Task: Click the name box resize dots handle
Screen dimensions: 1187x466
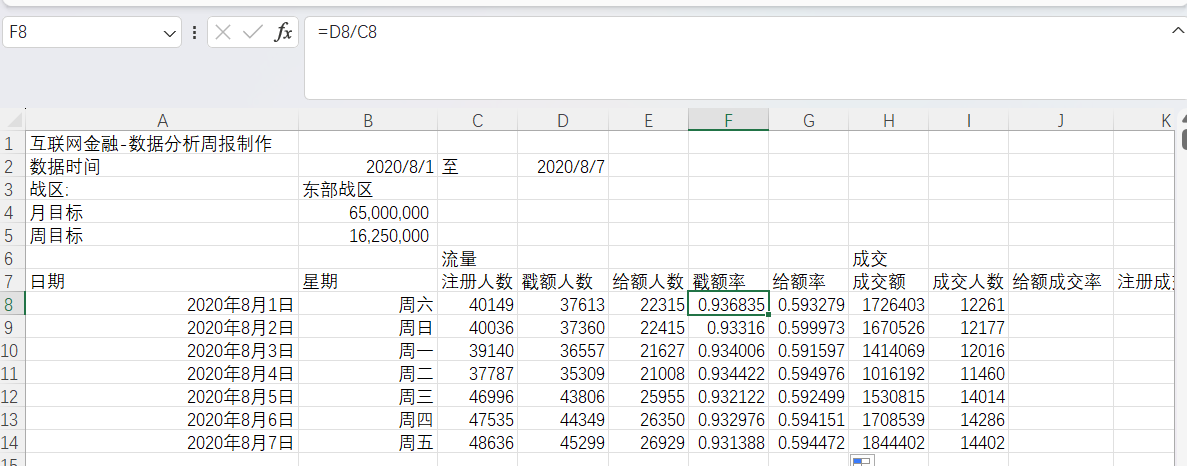Action: point(194,32)
